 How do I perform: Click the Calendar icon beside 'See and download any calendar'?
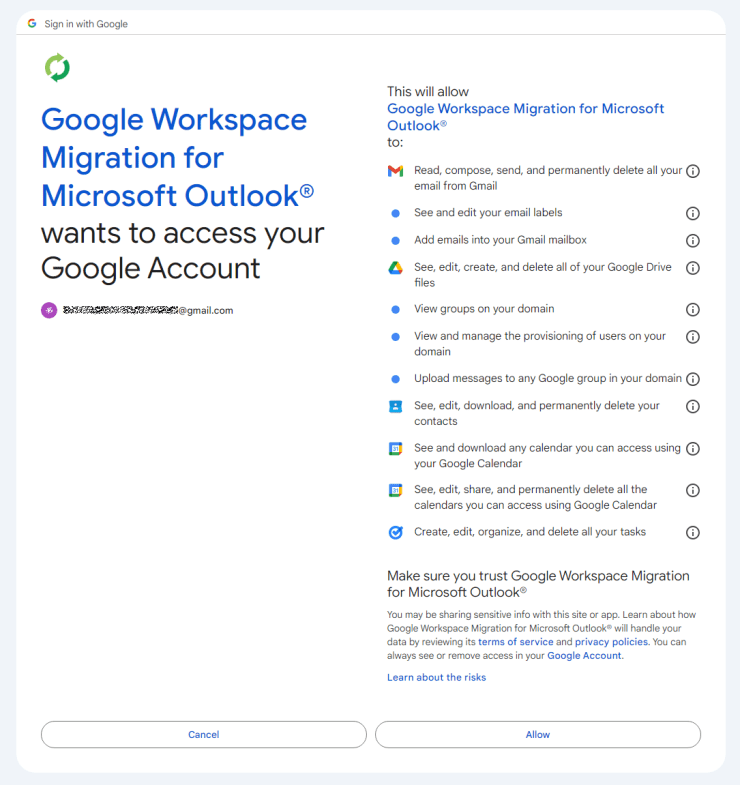coord(396,448)
